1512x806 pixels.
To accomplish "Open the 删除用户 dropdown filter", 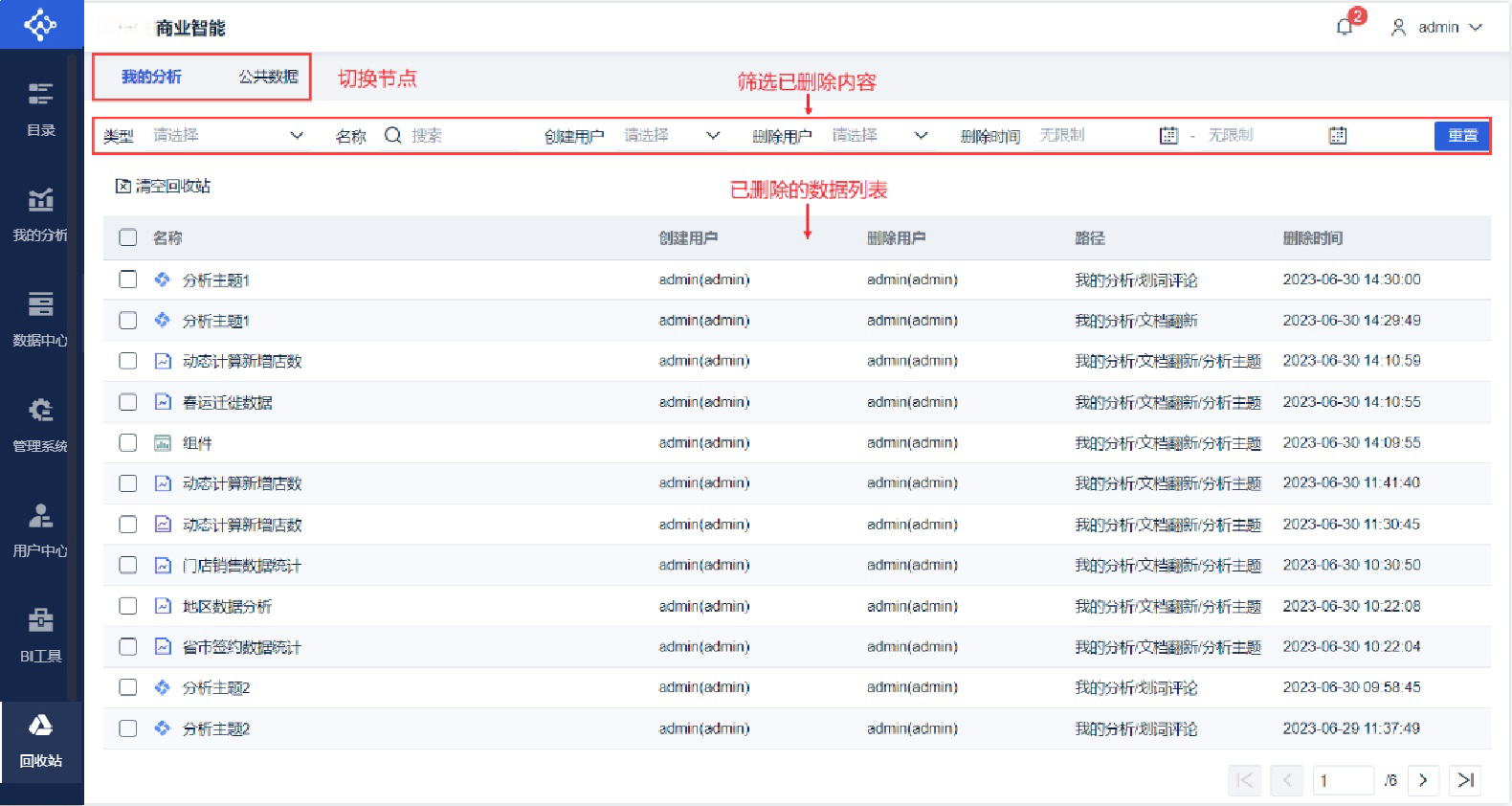I will coord(879,136).
